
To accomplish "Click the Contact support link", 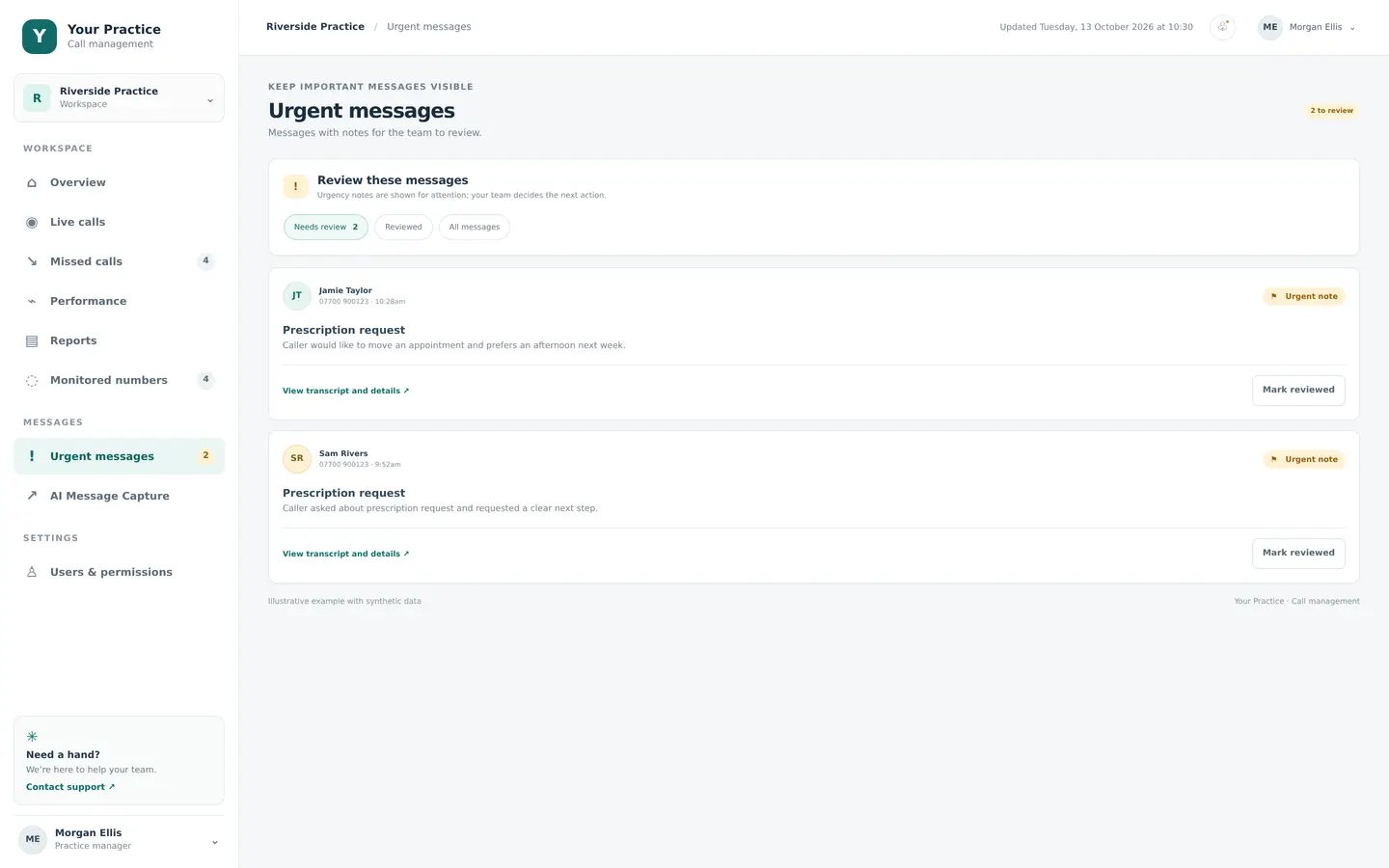I will 70,787.
